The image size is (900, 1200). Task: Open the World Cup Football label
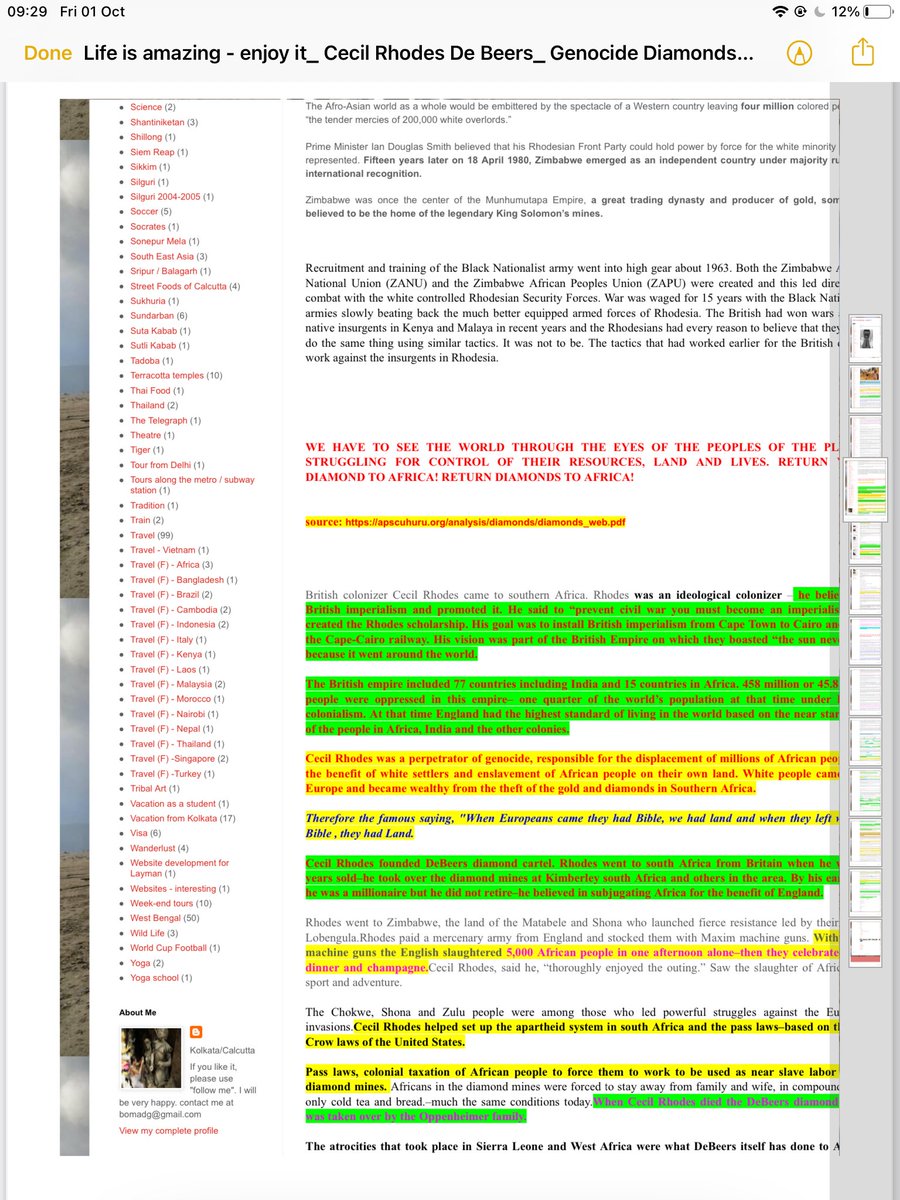(168, 949)
